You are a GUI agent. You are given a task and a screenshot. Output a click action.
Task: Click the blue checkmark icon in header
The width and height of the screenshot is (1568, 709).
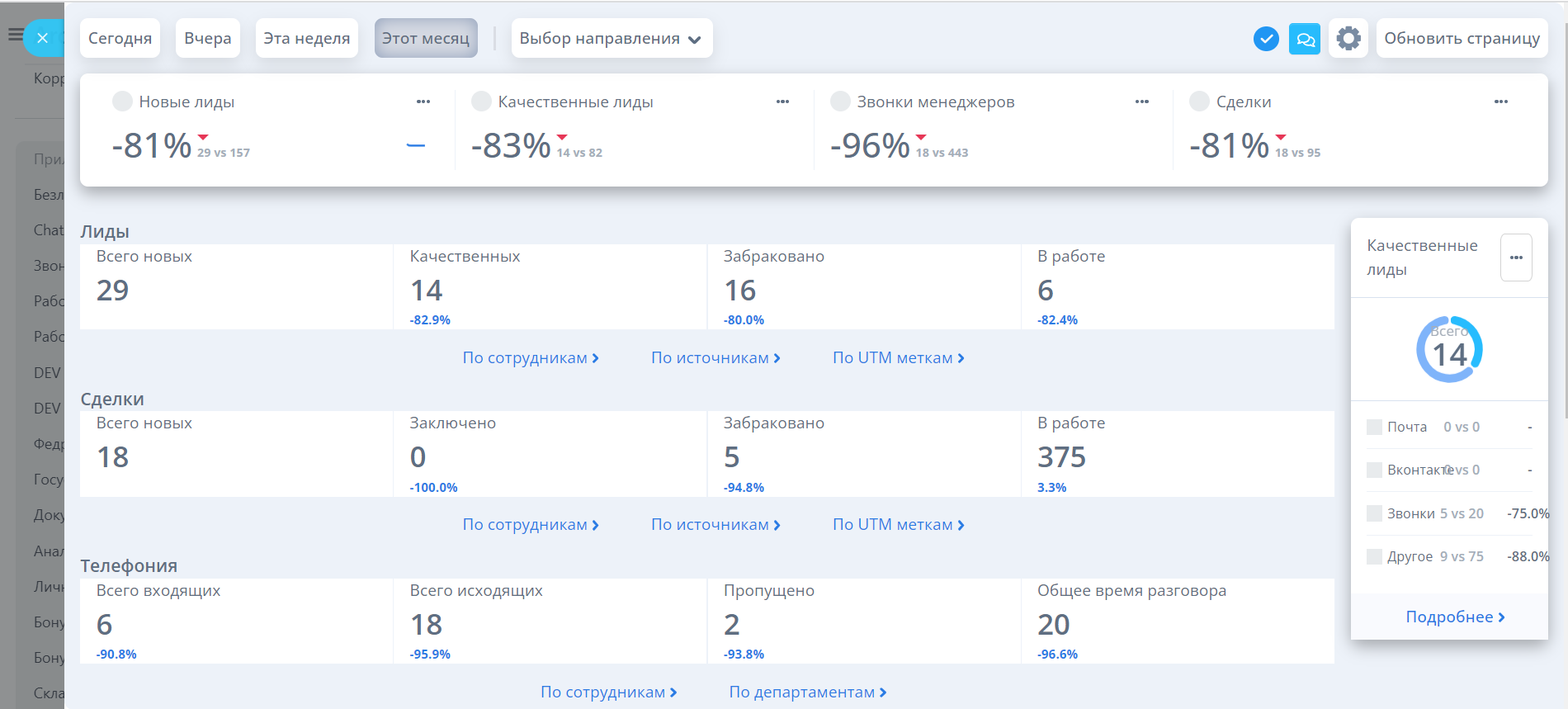[1265, 39]
